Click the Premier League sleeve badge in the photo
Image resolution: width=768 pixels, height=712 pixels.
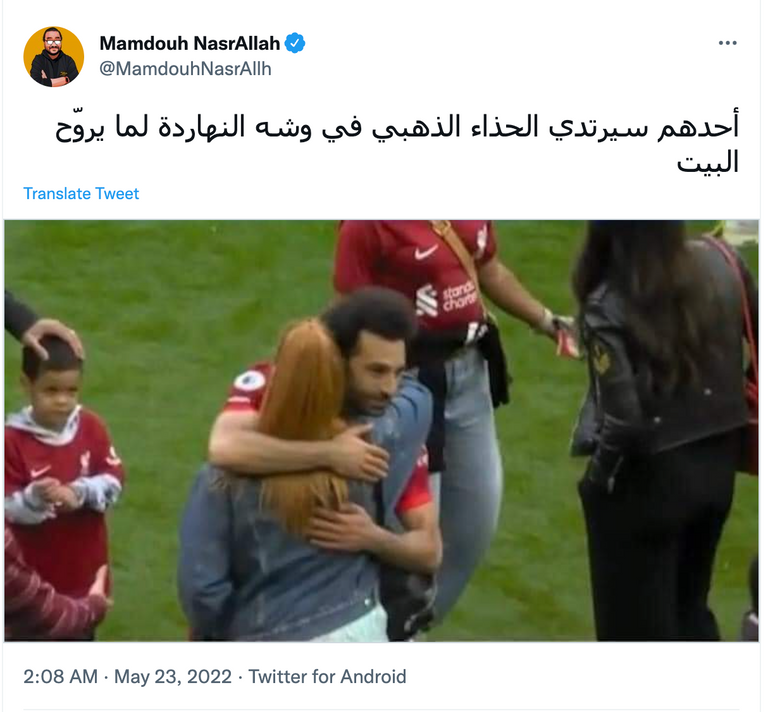(x=249, y=381)
